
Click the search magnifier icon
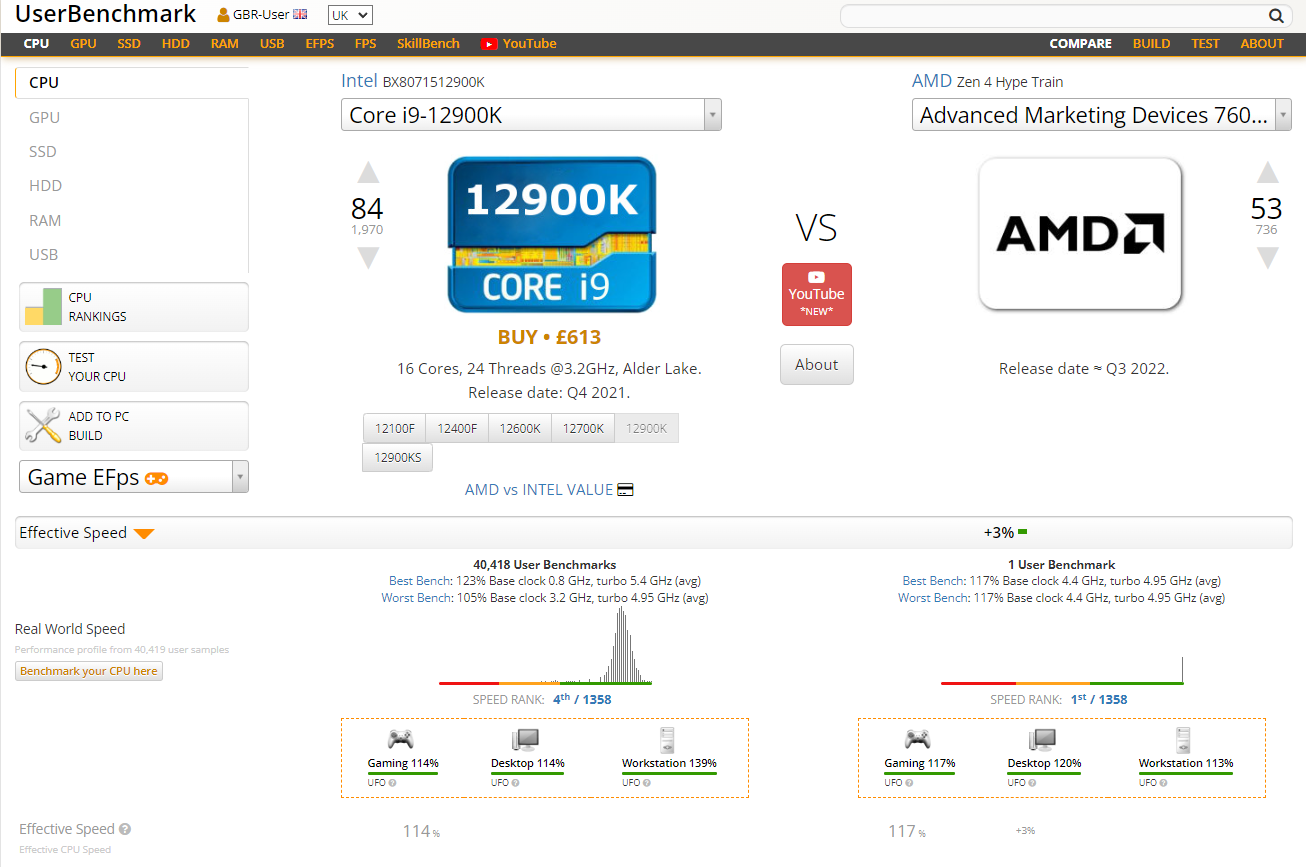pos(1276,15)
